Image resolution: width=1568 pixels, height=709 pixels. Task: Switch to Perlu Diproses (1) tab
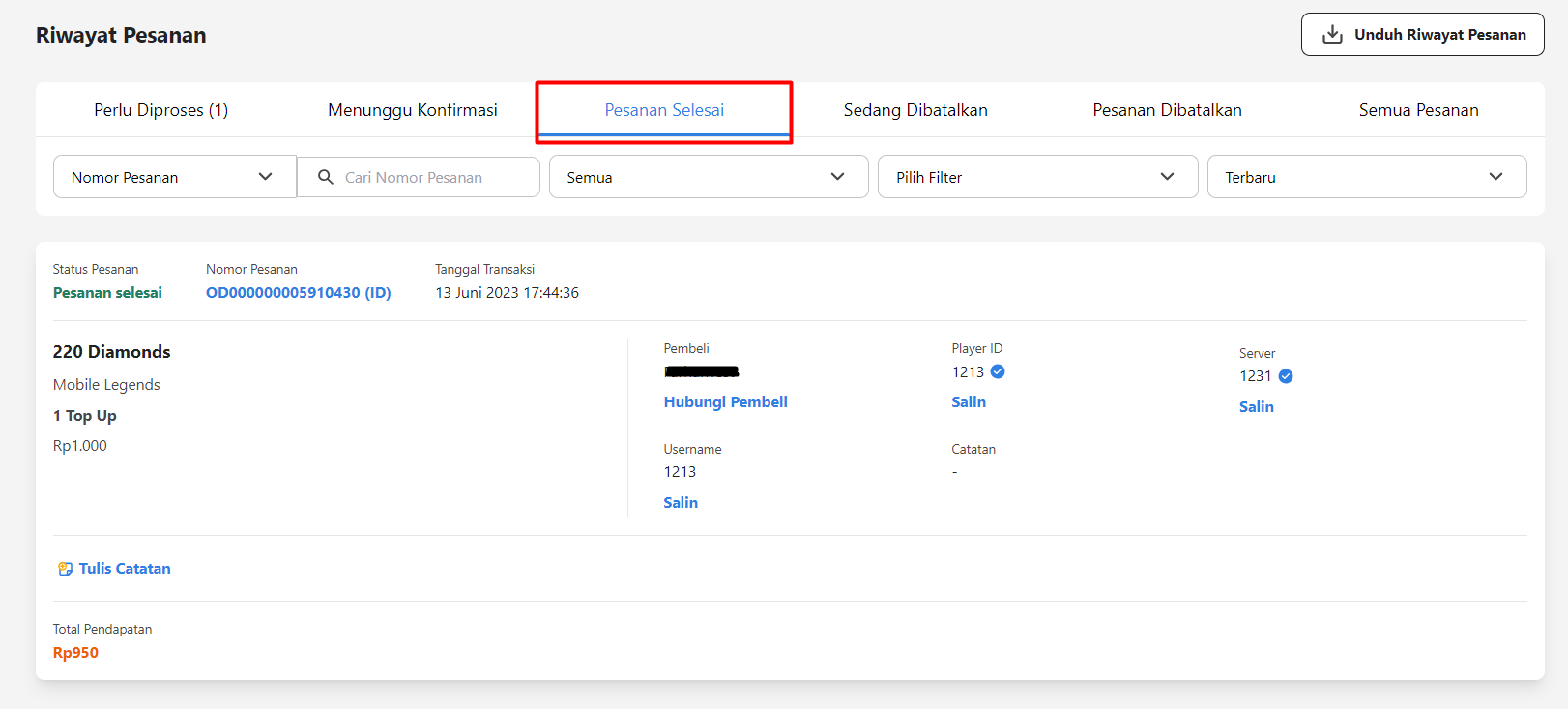tap(161, 110)
